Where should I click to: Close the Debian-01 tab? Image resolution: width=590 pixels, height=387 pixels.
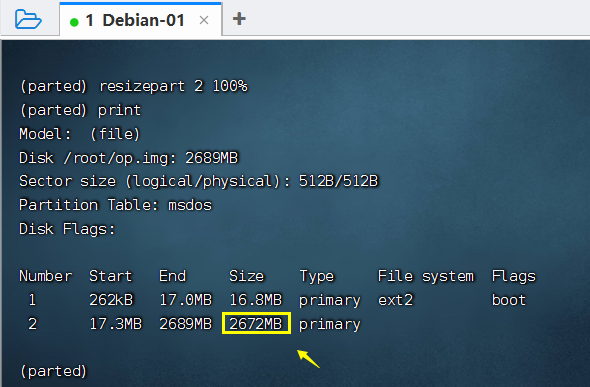pos(204,20)
